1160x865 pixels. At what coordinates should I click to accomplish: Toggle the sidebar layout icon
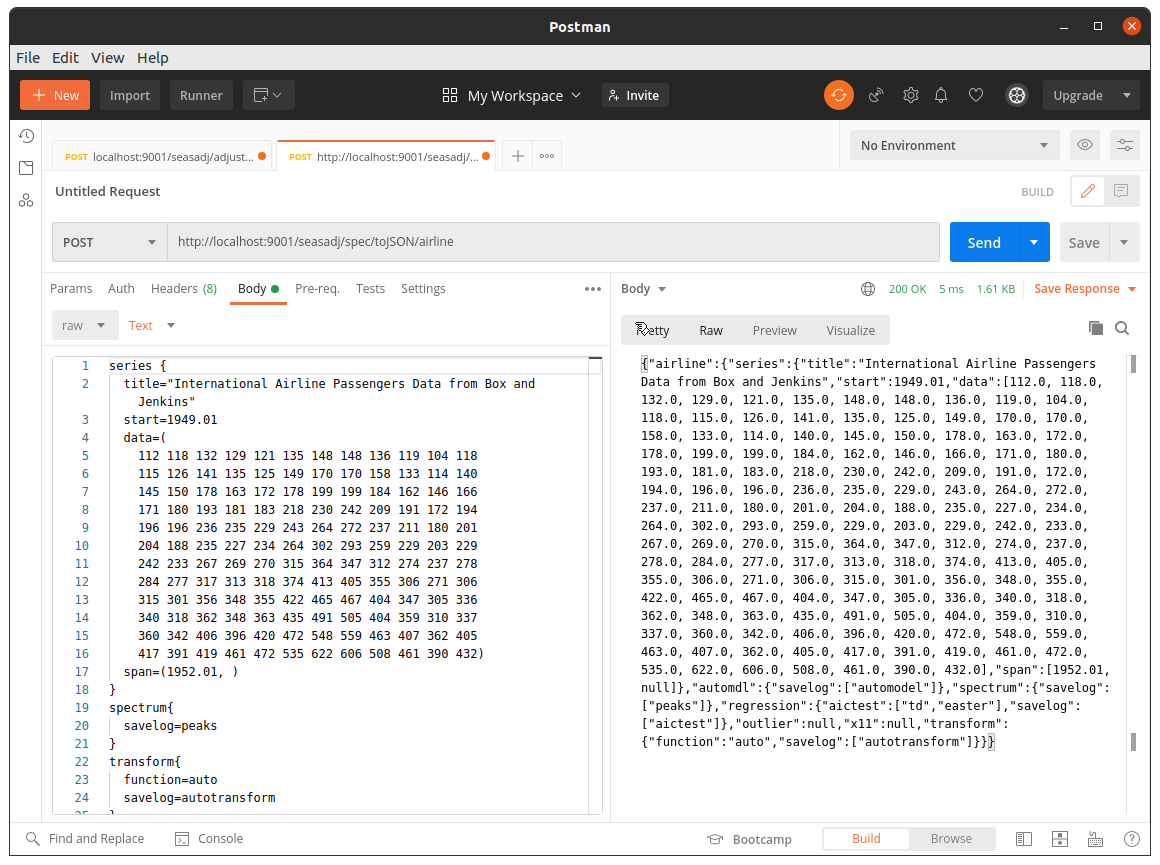[1024, 839]
